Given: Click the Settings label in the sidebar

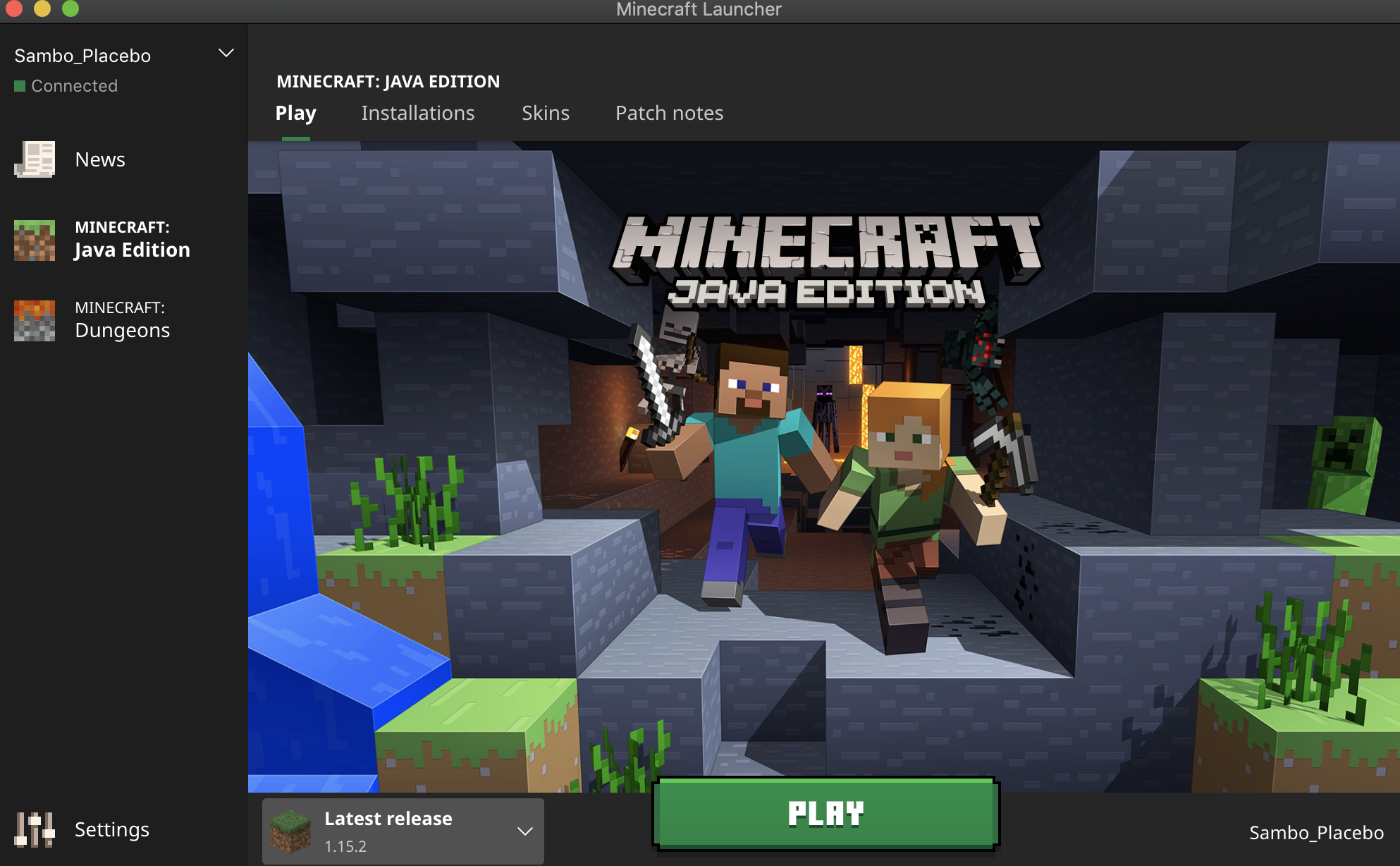Looking at the screenshot, I should 112,829.
